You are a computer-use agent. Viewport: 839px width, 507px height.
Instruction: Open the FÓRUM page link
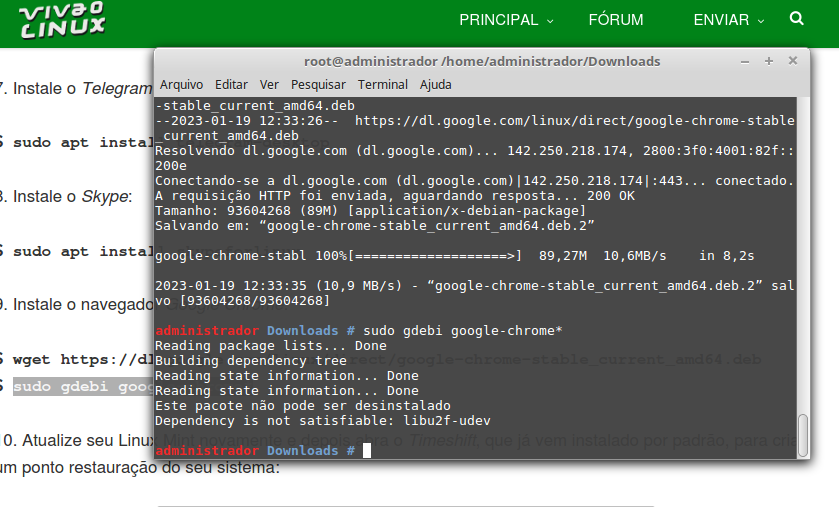616,20
